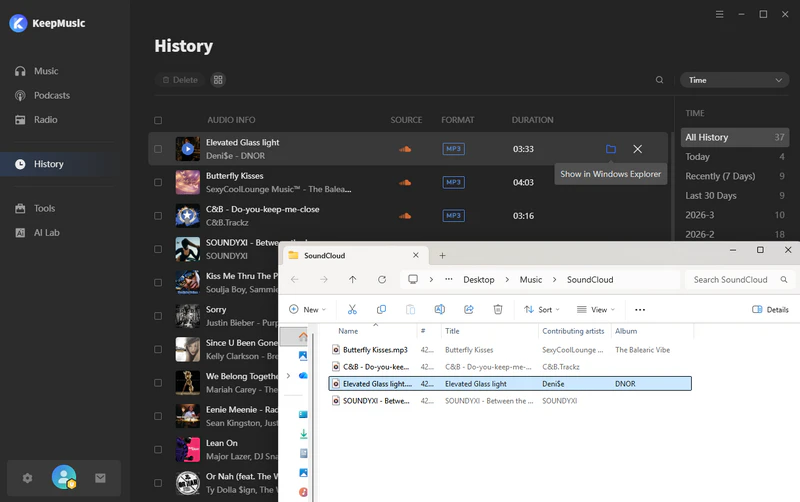This screenshot has width=800, height=502.
Task: Refresh the Explorer folder view
Action: point(382,280)
